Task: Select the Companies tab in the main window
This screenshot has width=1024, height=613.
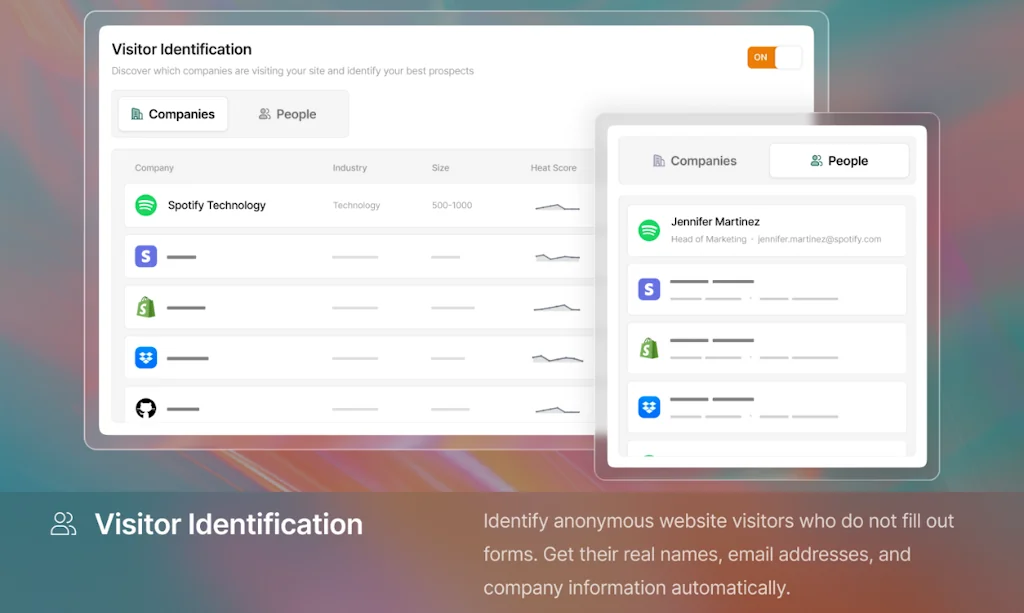Action: [172, 114]
